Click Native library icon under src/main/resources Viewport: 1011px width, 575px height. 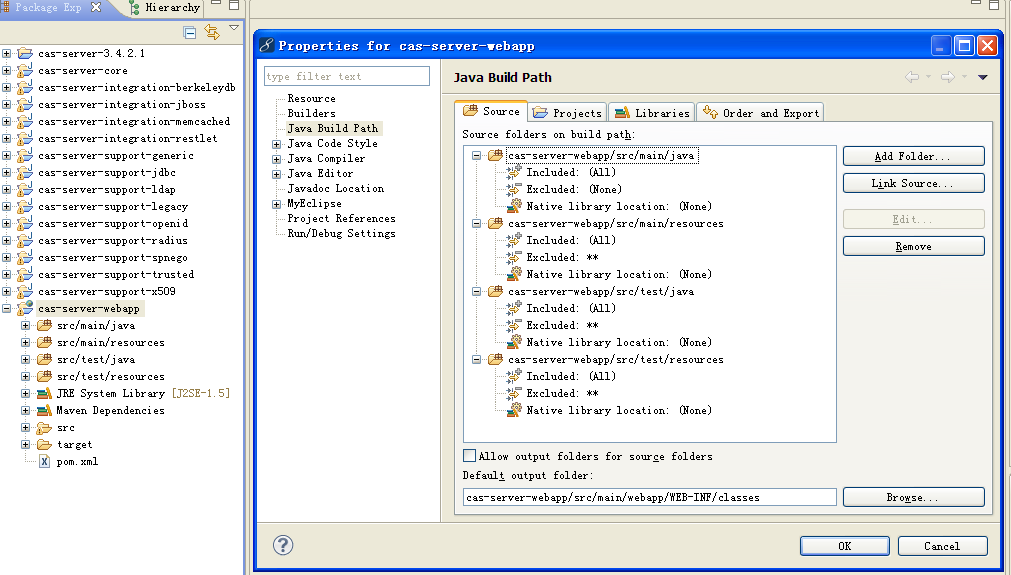[514, 274]
